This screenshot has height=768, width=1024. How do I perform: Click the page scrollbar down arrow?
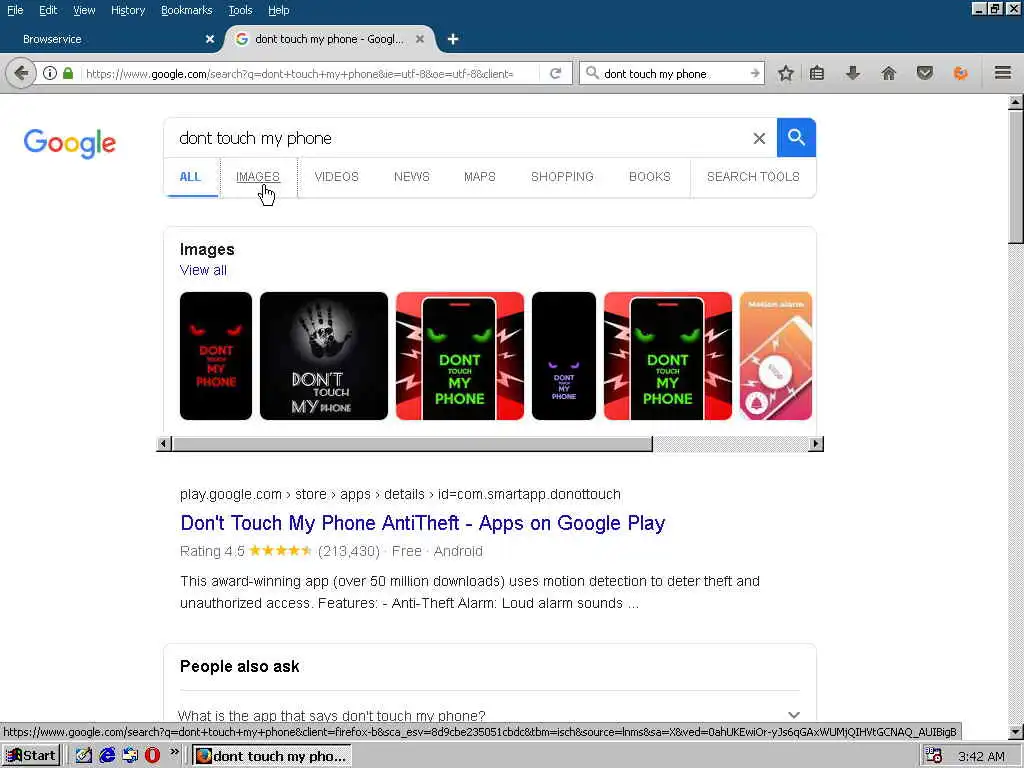(1016, 732)
